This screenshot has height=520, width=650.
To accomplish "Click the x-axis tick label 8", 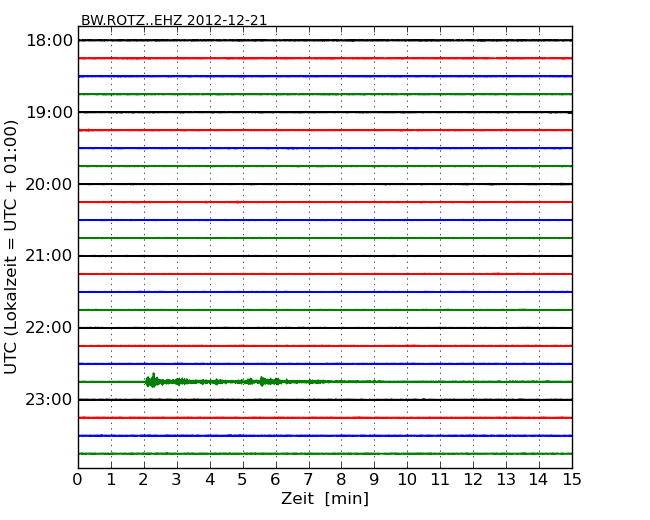I will point(341,479).
